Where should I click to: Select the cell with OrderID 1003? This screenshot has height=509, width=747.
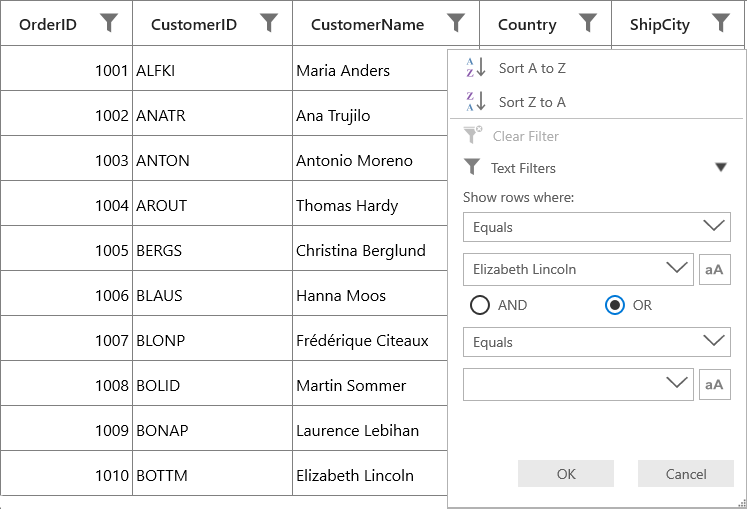click(x=66, y=158)
